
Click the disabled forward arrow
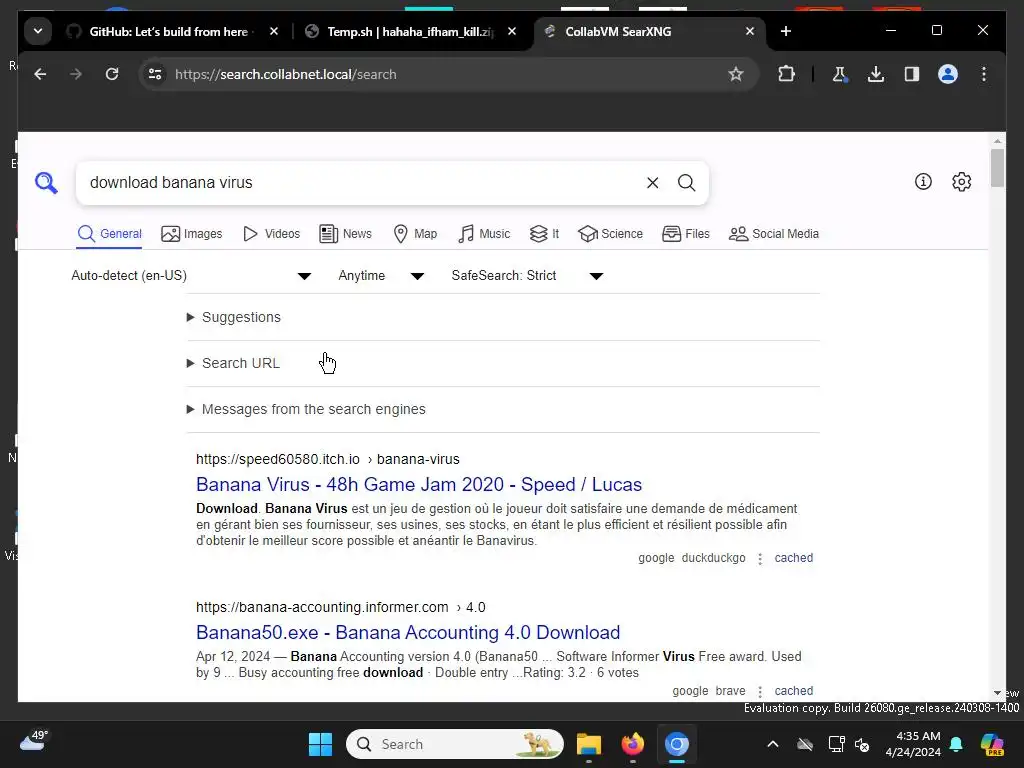click(x=76, y=74)
